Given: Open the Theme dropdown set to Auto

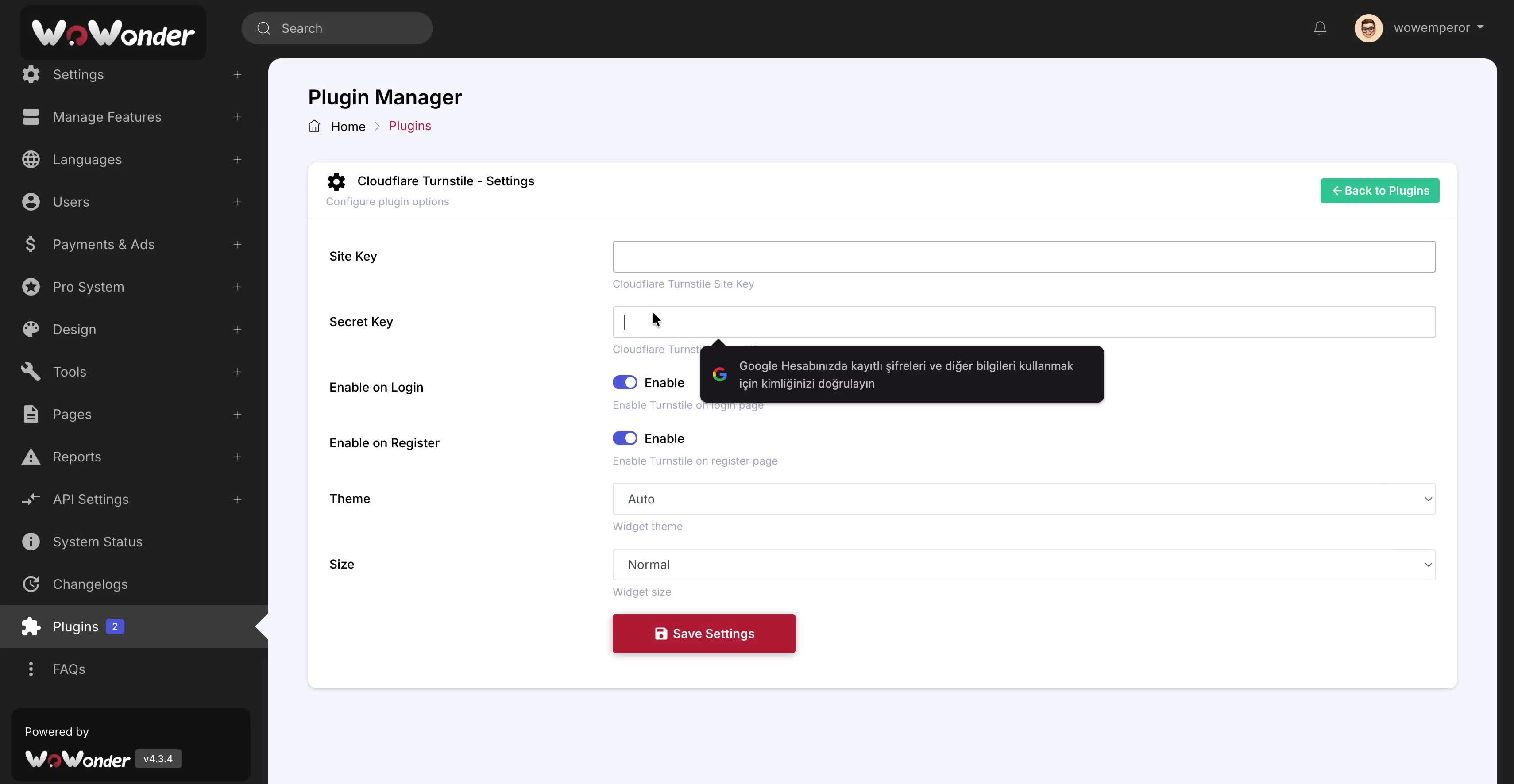Looking at the screenshot, I should 1023,499.
